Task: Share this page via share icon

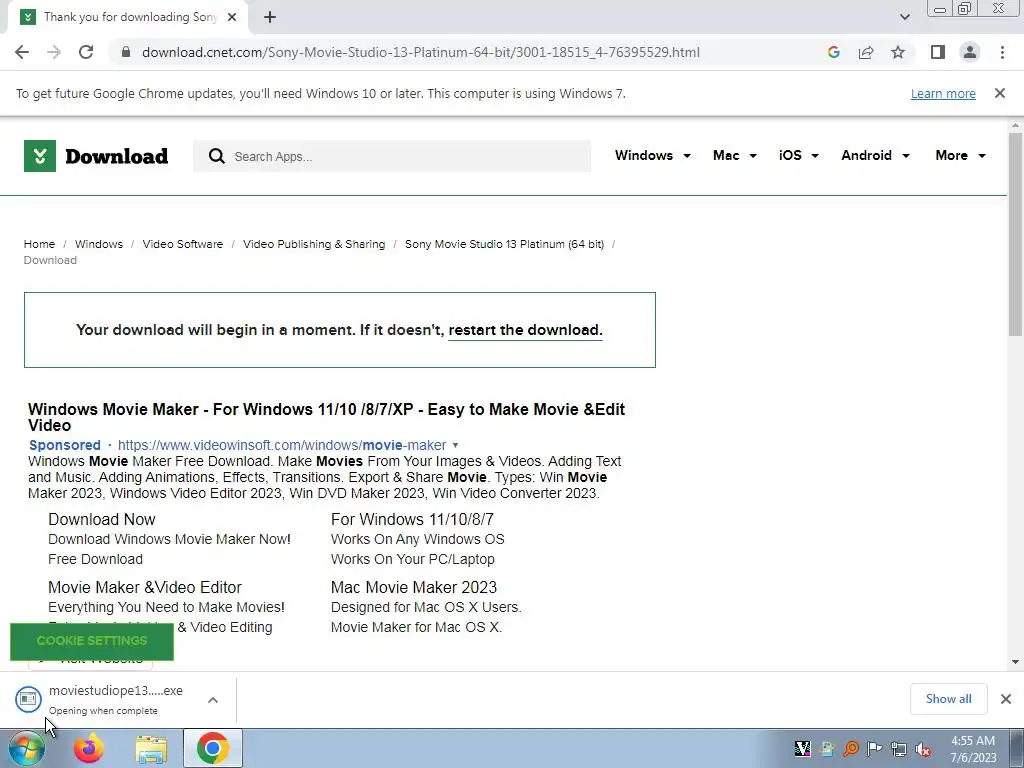Action: [x=866, y=52]
